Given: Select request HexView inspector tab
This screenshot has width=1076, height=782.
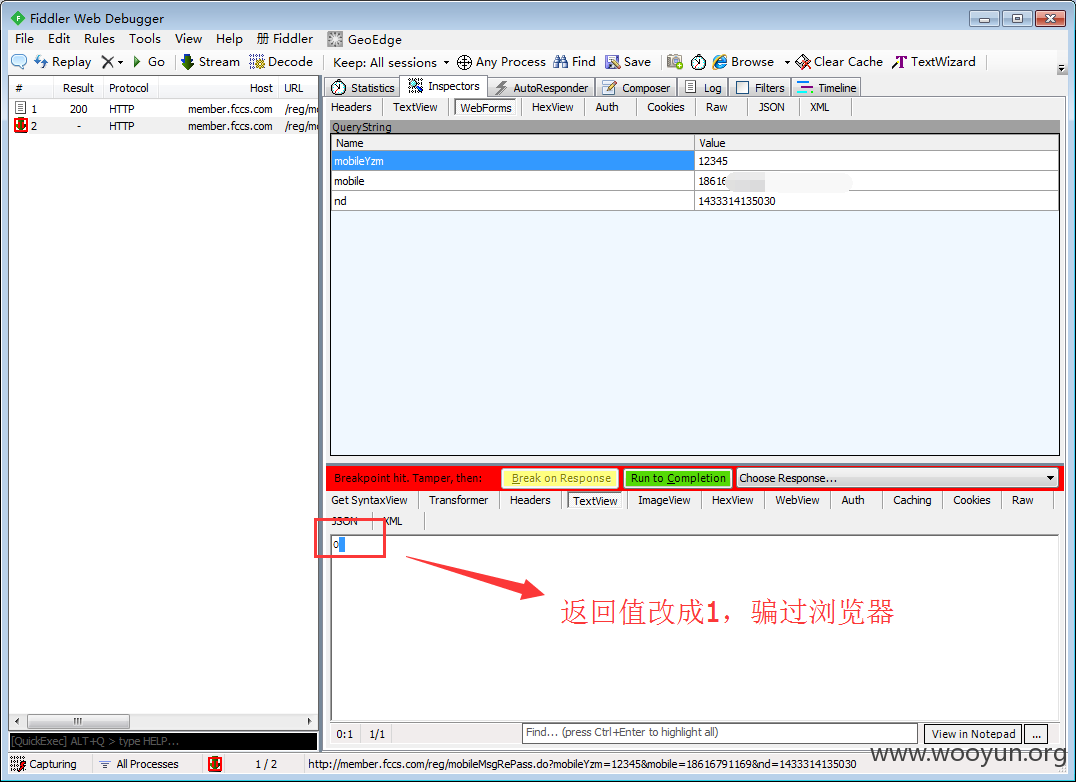Looking at the screenshot, I should tap(552, 107).
